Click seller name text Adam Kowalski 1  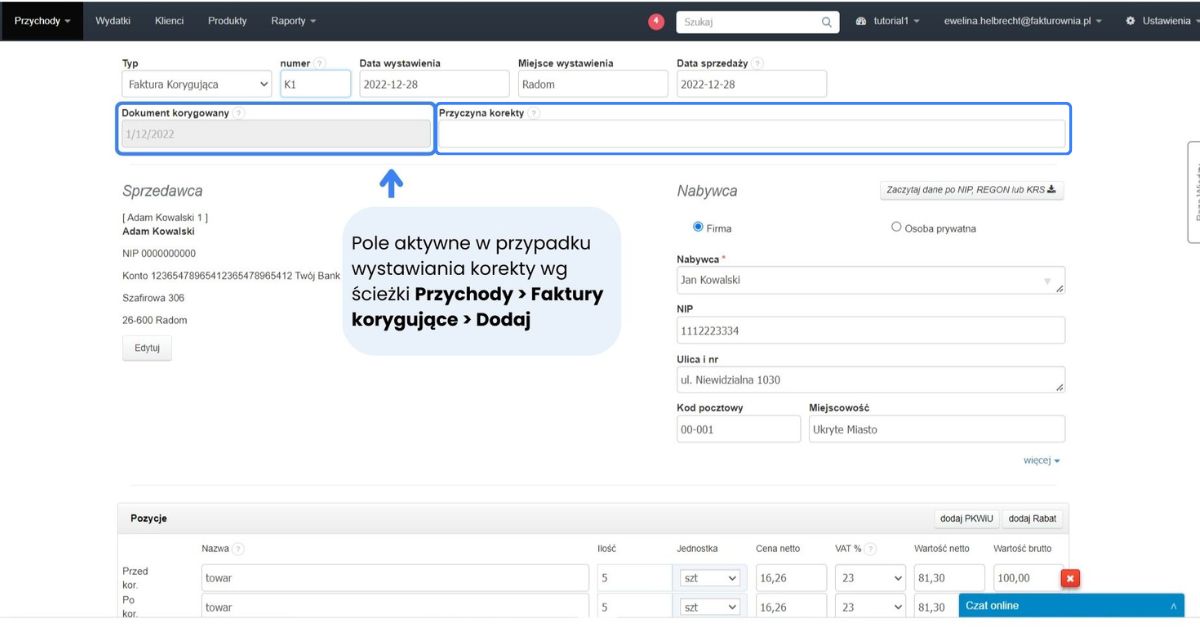point(165,217)
